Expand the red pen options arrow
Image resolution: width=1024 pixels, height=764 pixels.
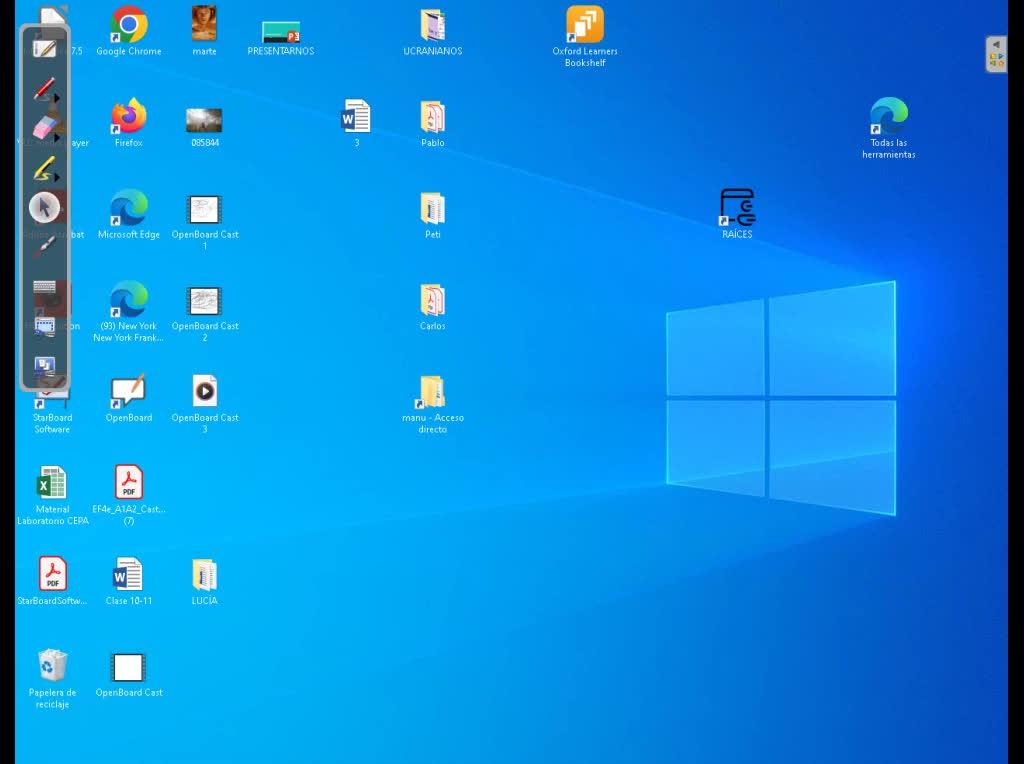point(57,98)
